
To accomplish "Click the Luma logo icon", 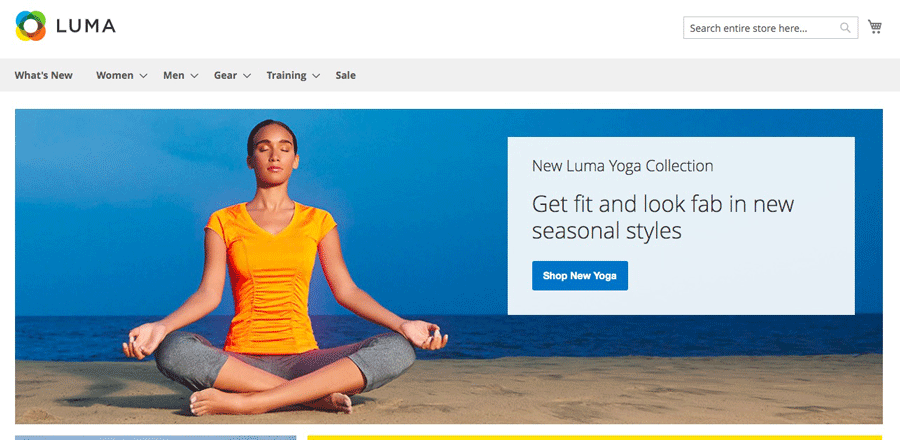I will [30, 26].
